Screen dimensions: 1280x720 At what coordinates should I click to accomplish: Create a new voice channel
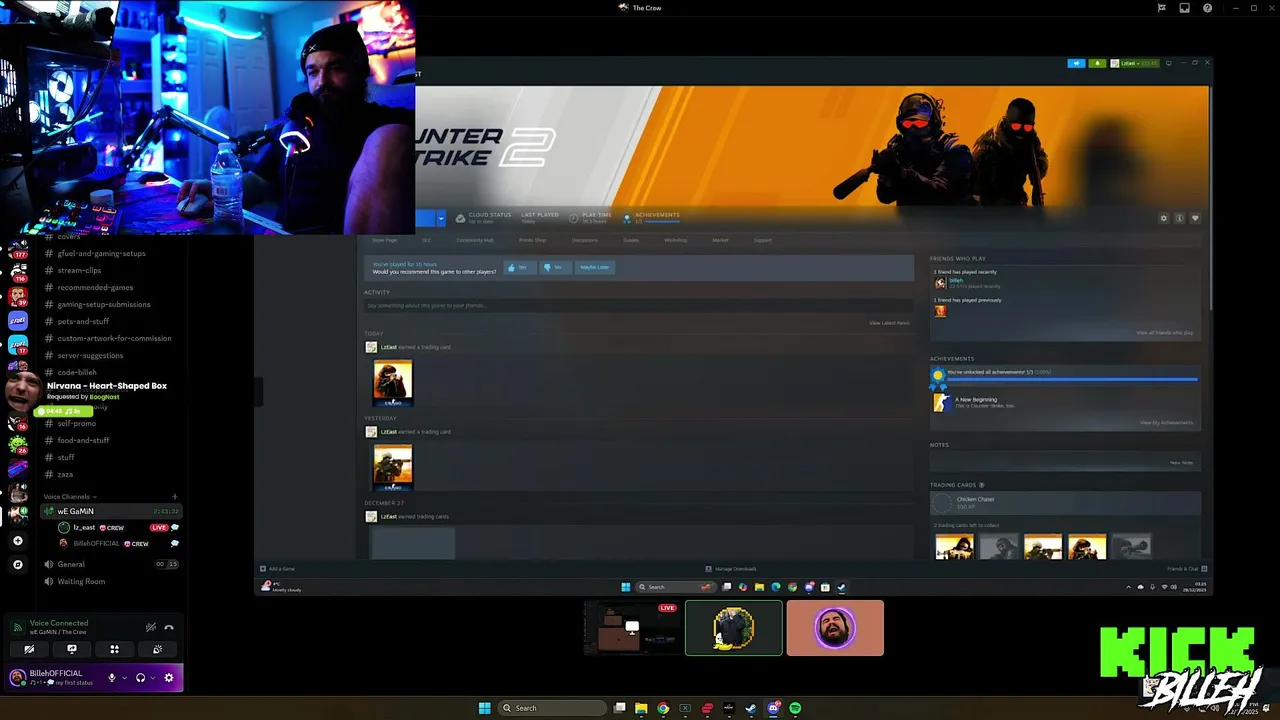(x=174, y=497)
